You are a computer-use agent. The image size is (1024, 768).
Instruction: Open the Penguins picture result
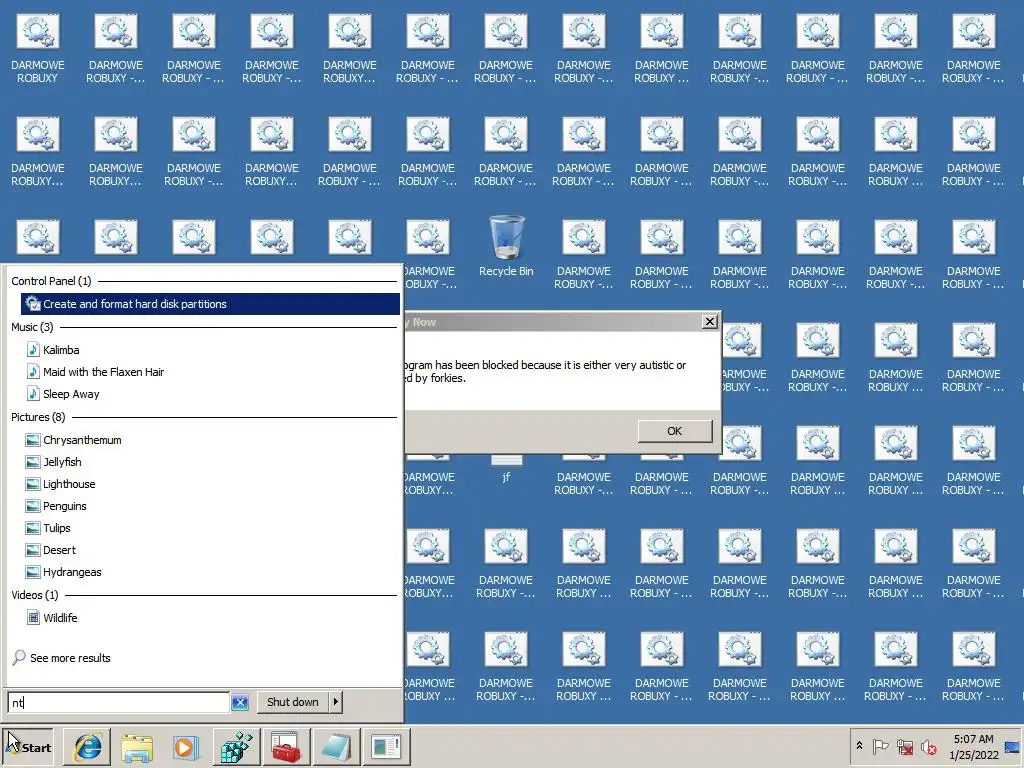pyautogui.click(x=65, y=506)
